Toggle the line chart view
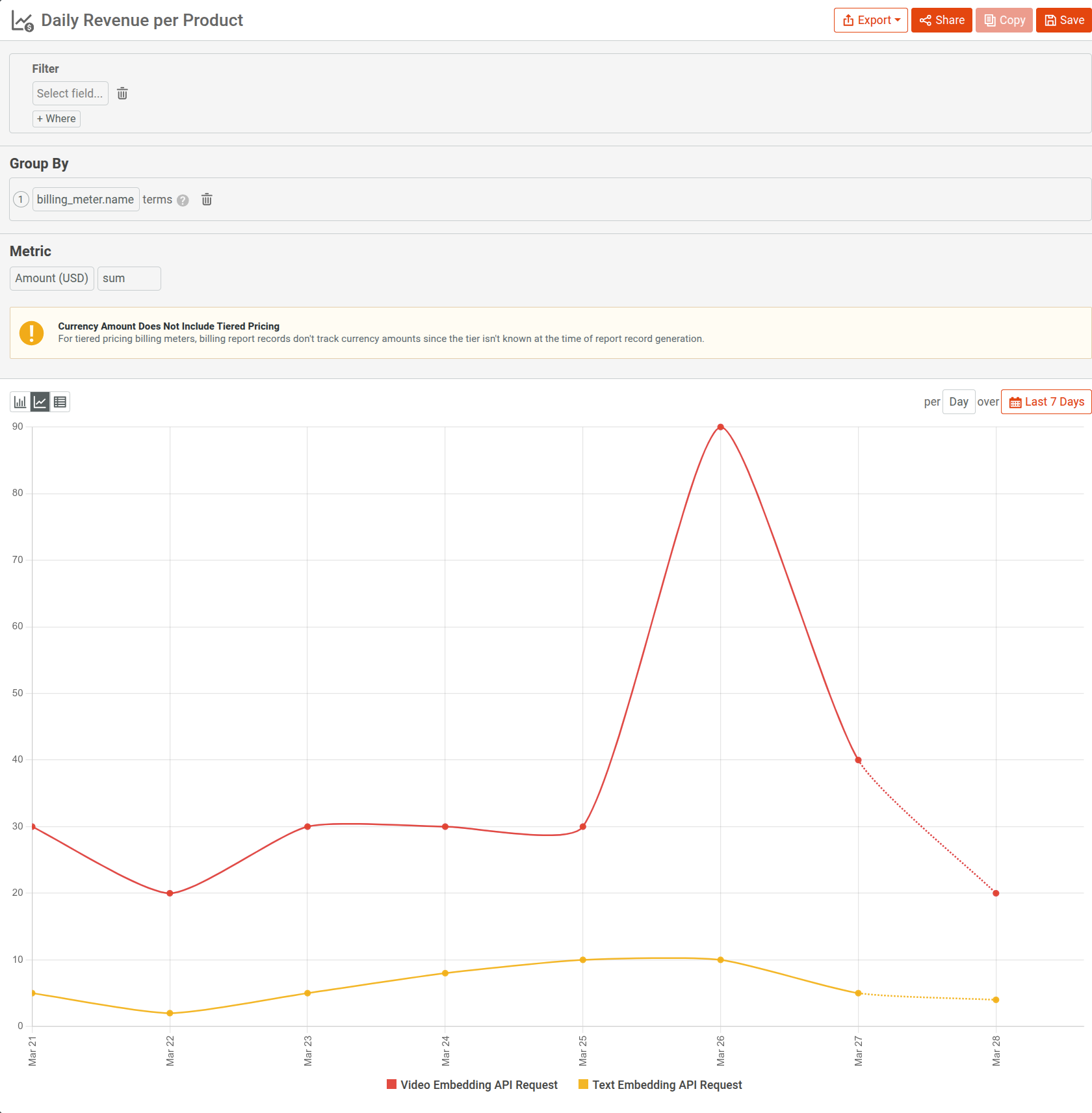The height and width of the screenshot is (1113, 1092). [40, 401]
